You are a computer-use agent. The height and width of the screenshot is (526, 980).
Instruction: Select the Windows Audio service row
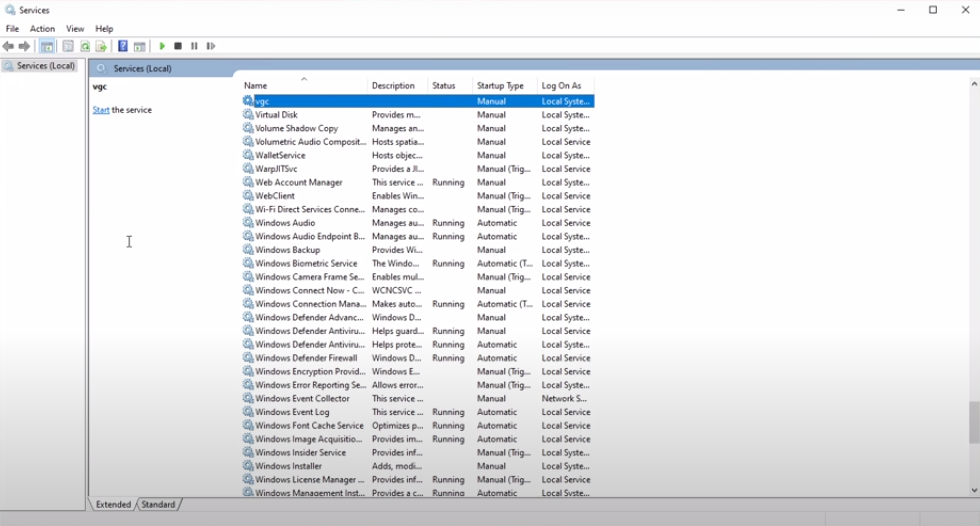point(418,223)
